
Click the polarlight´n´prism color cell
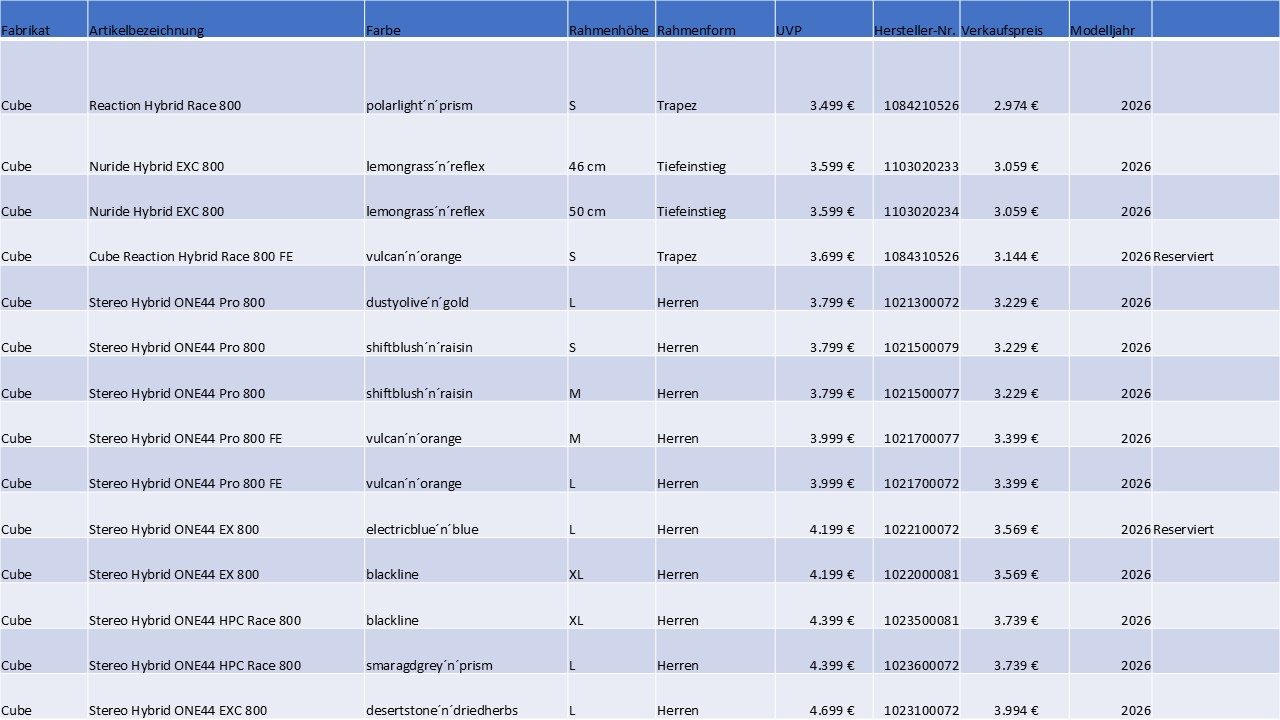[419, 105]
